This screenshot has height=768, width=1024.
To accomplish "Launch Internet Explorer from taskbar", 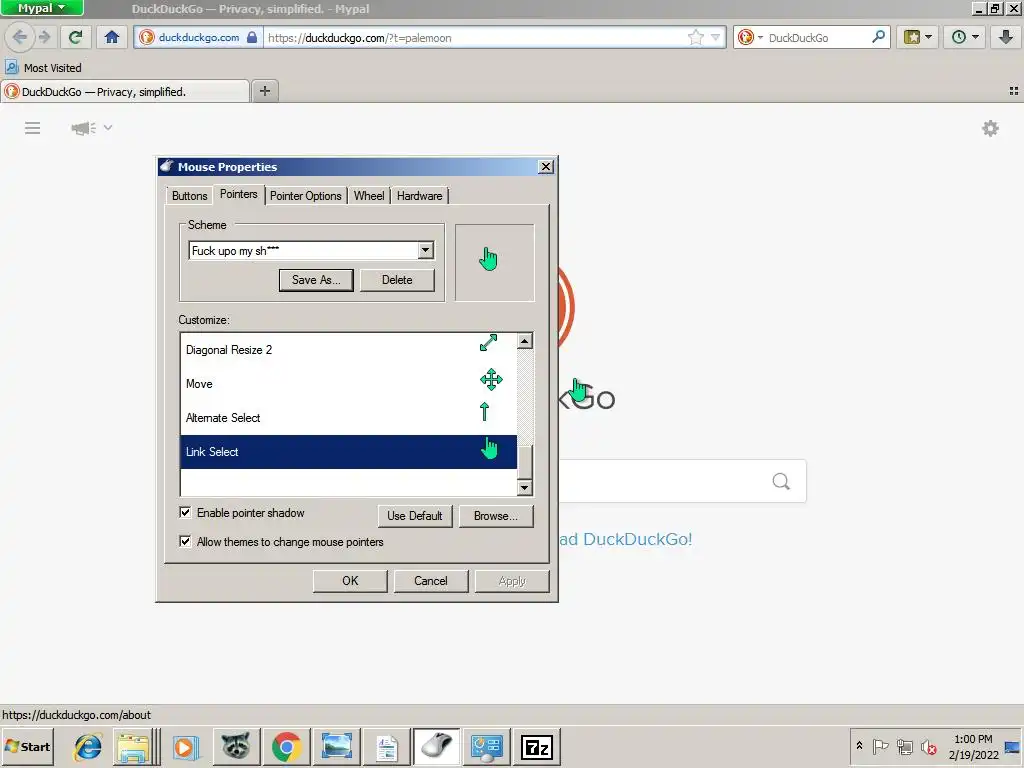I will point(88,746).
